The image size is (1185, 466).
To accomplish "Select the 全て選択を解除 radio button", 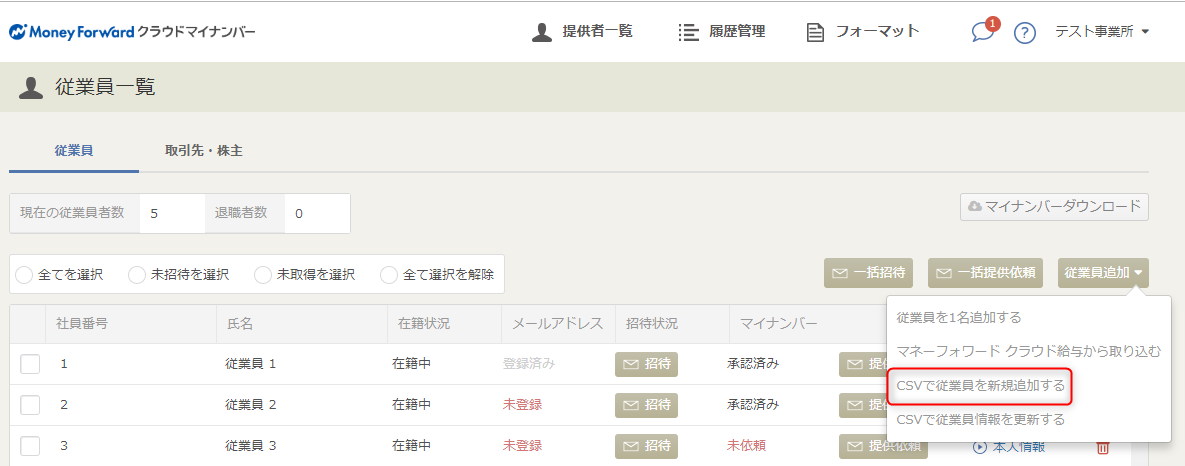I will [389, 275].
